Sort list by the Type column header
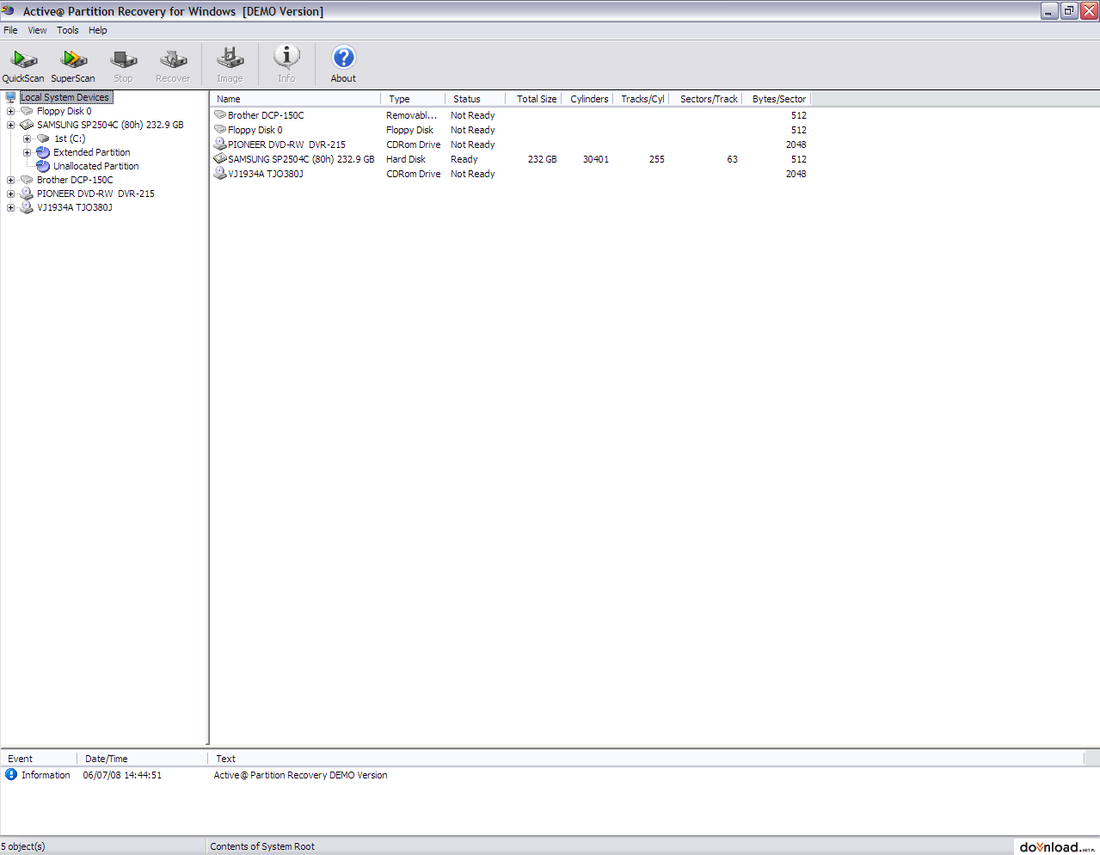 (x=413, y=99)
